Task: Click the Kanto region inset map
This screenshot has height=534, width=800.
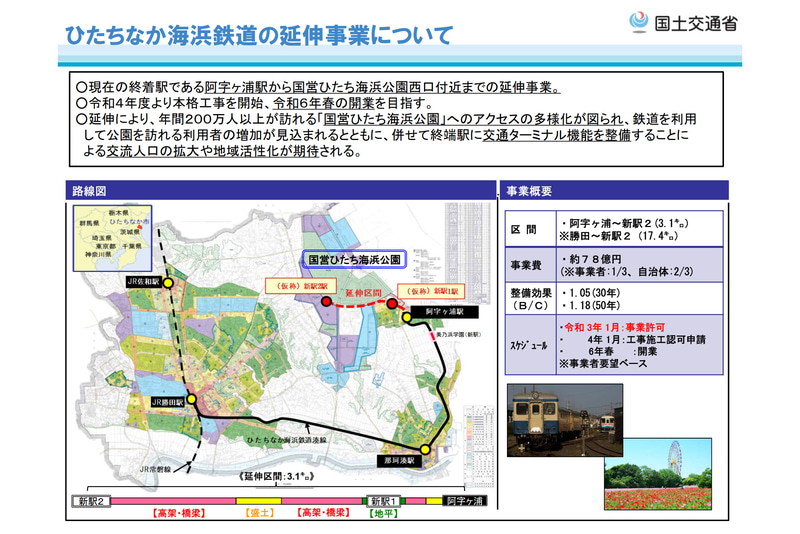Action: 113,238
